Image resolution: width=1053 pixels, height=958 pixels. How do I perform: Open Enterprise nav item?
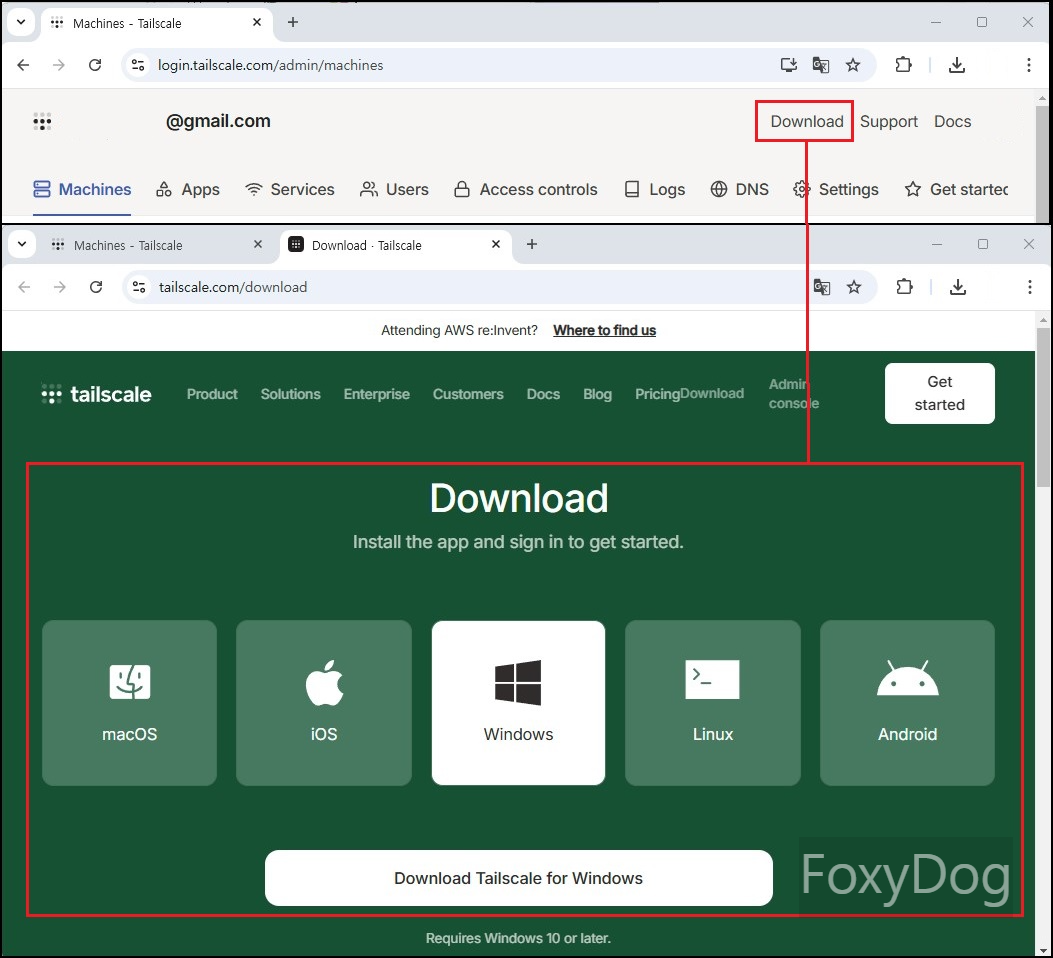click(377, 394)
